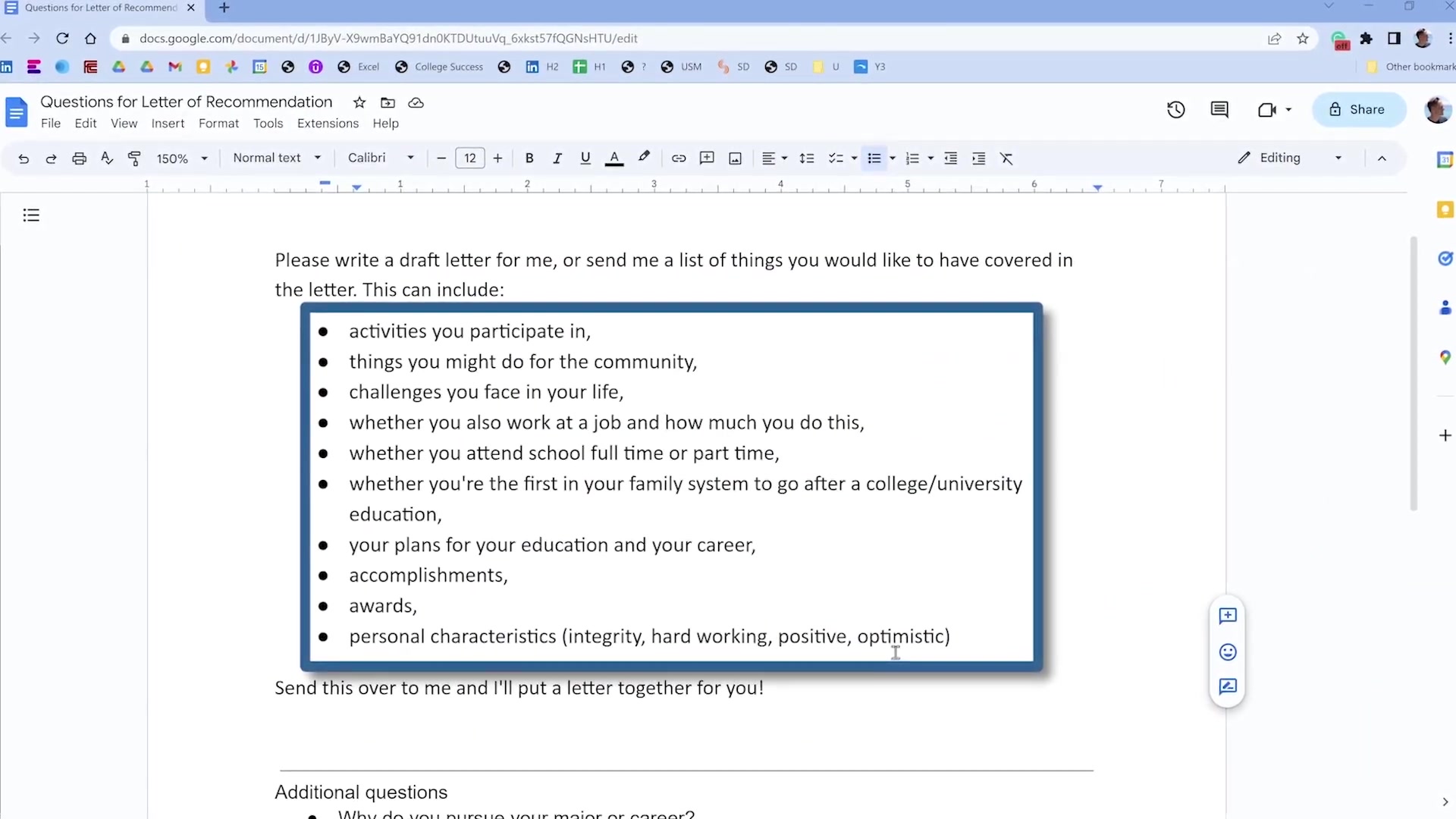The image size is (1456, 819).
Task: Open the Format menu
Action: click(x=218, y=123)
